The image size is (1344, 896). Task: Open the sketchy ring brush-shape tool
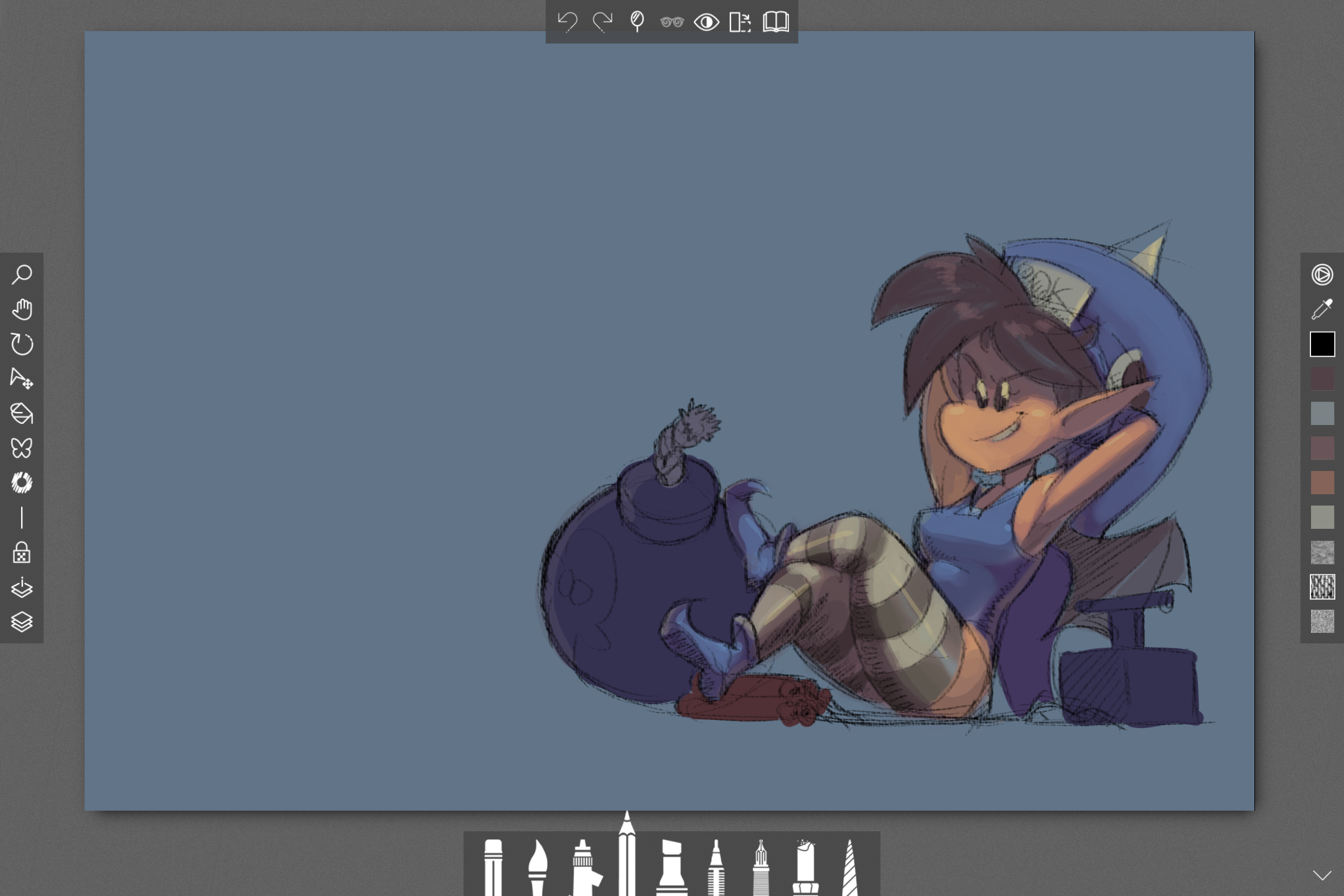pyautogui.click(x=22, y=483)
